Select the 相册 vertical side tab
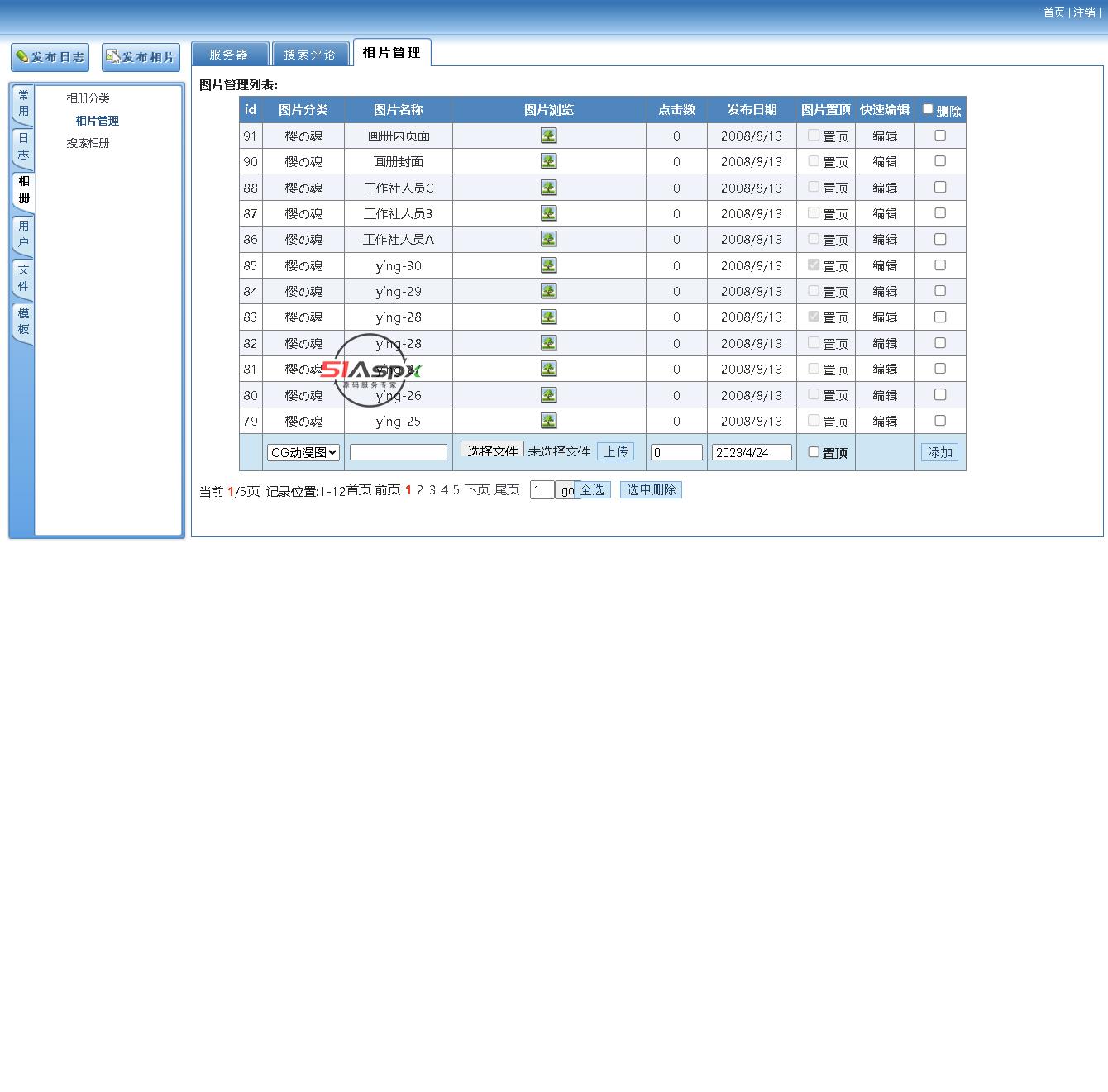Image resolution: width=1108 pixels, height=1092 pixels. tap(24, 190)
